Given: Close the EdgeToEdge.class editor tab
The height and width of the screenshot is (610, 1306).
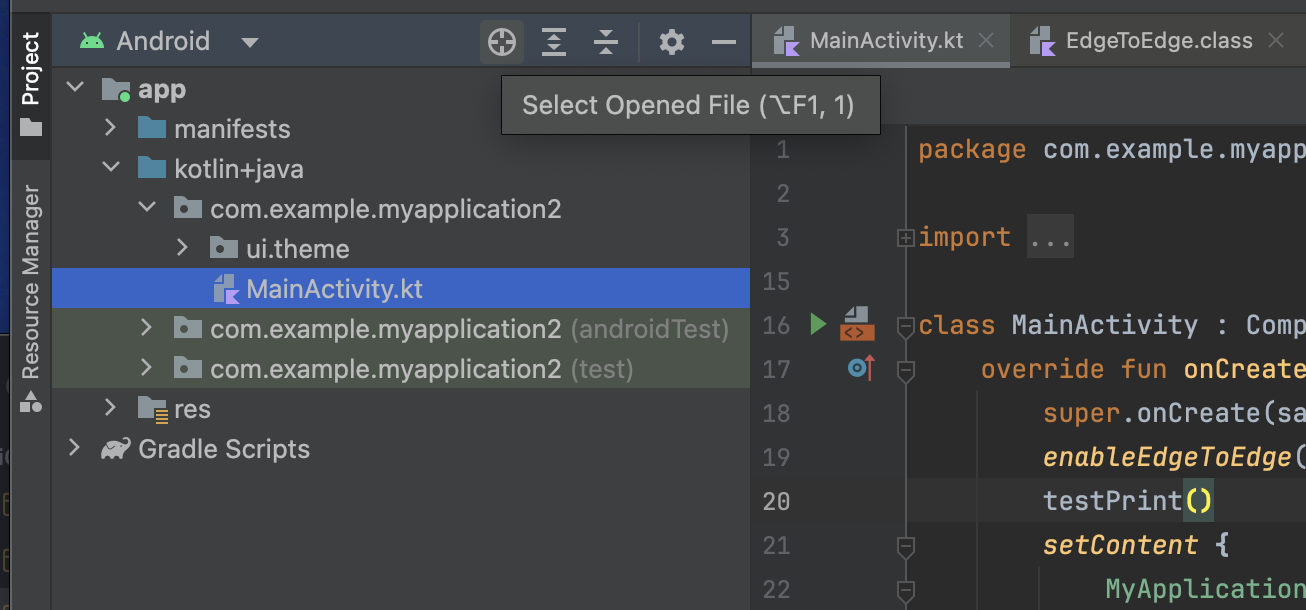Looking at the screenshot, I should tap(1276, 41).
